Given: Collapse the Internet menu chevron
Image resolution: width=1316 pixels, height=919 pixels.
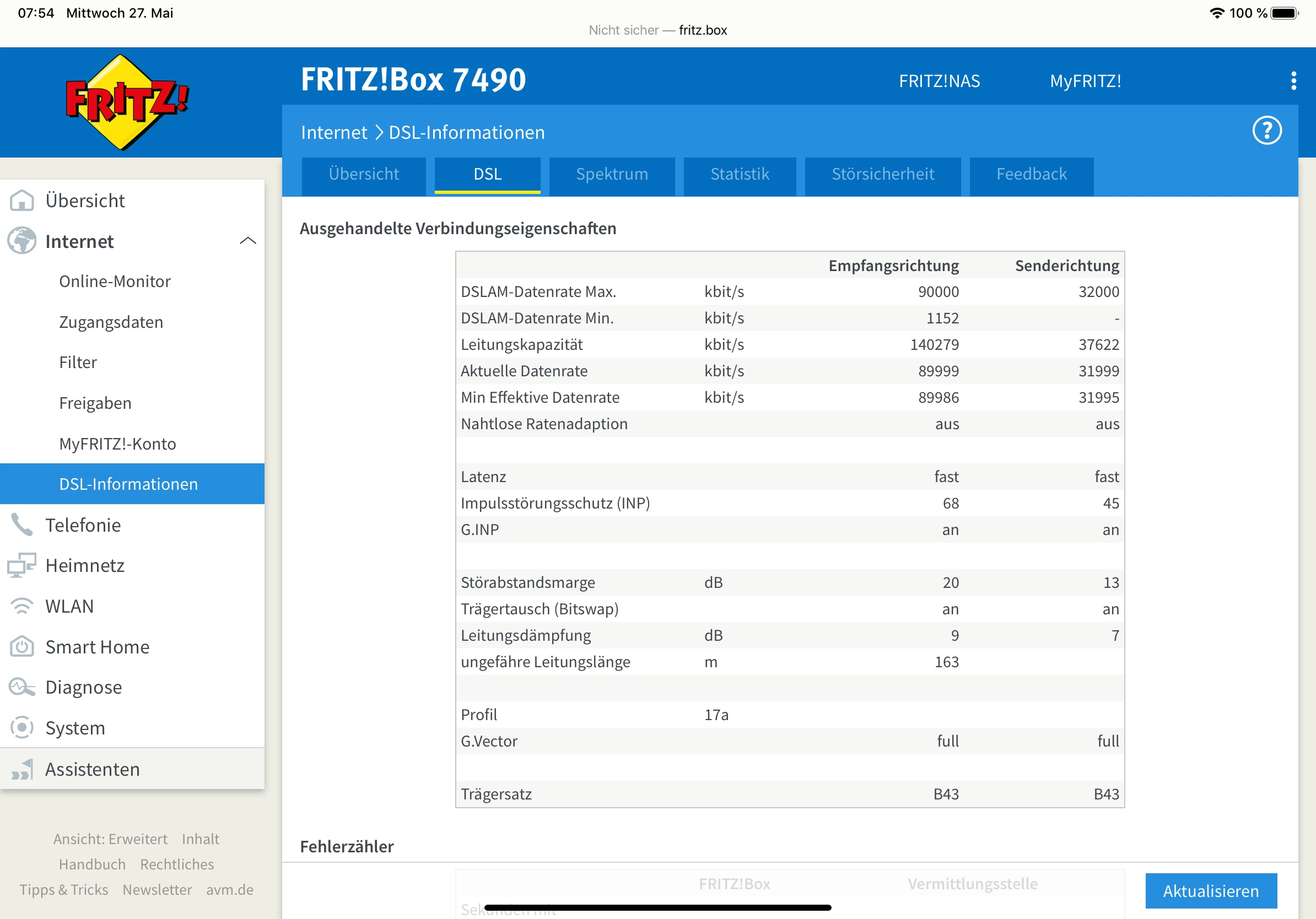Looking at the screenshot, I should [x=247, y=241].
